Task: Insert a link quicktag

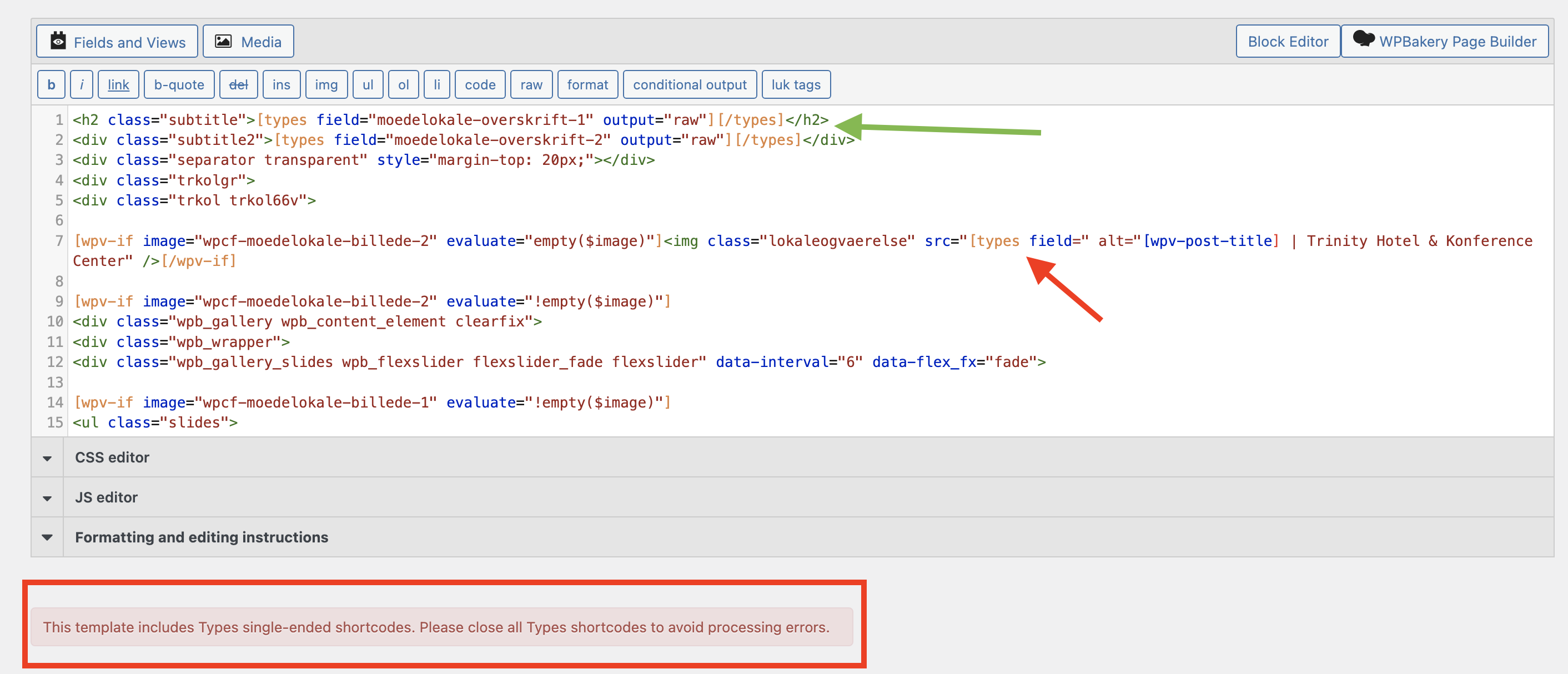Action: [x=118, y=84]
